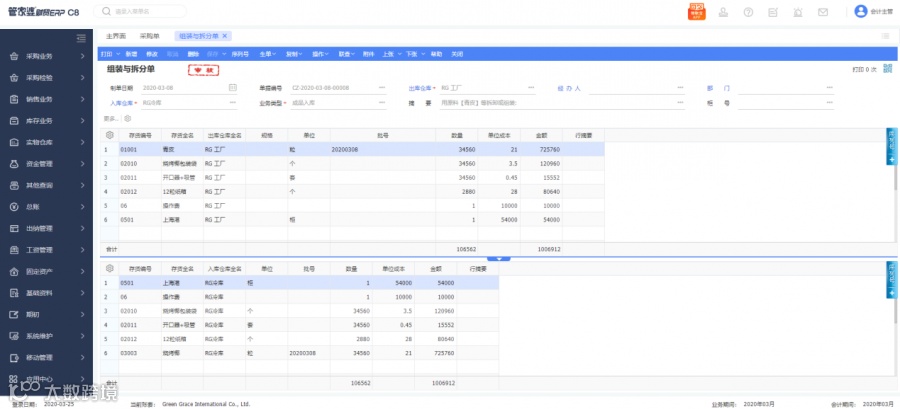900x409 pixels.
Task: Switch to the 采购单 tab
Action: coord(150,36)
